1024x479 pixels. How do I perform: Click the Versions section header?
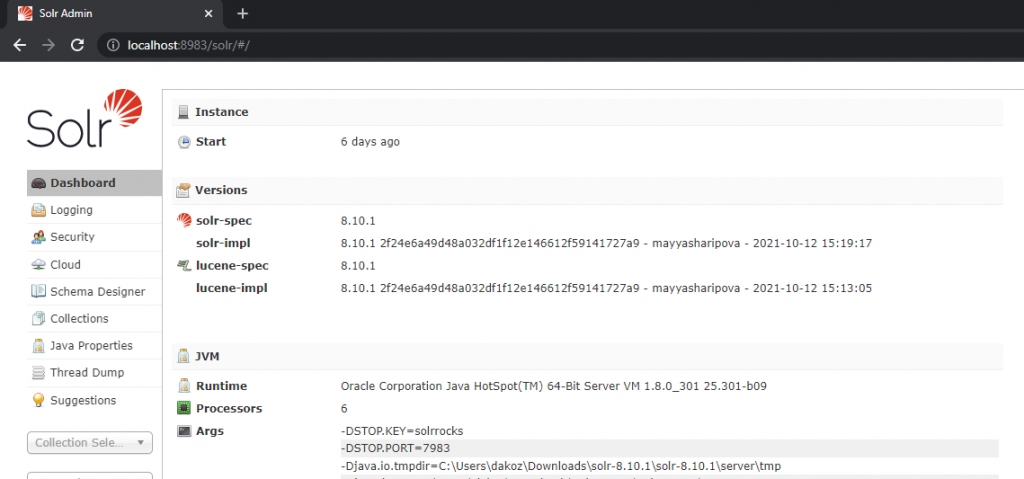click(x=587, y=190)
